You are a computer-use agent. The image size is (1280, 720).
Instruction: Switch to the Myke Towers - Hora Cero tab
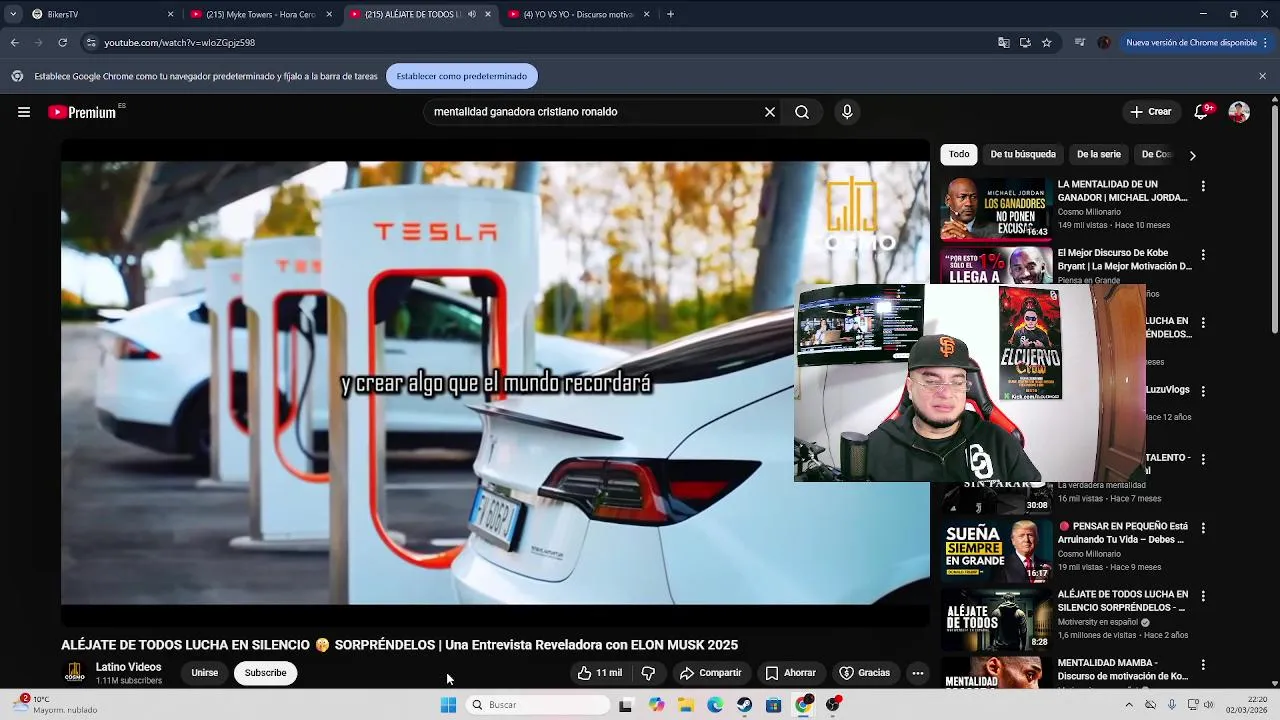260,14
